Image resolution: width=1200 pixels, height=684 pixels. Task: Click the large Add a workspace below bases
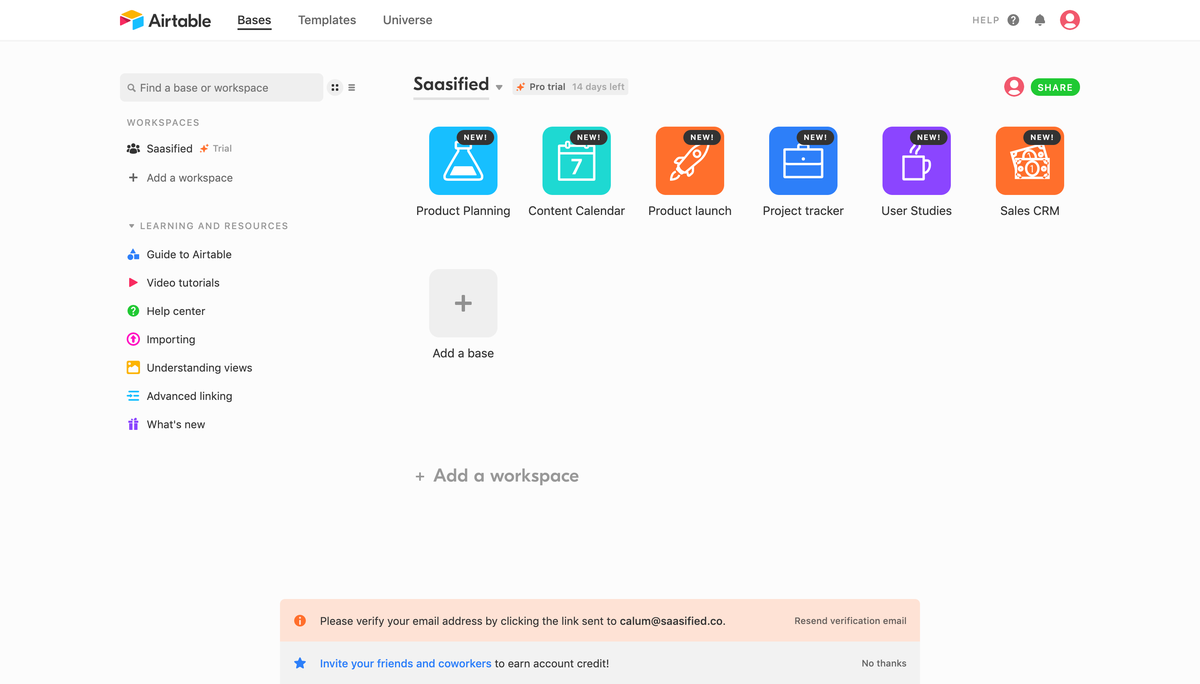tap(497, 476)
